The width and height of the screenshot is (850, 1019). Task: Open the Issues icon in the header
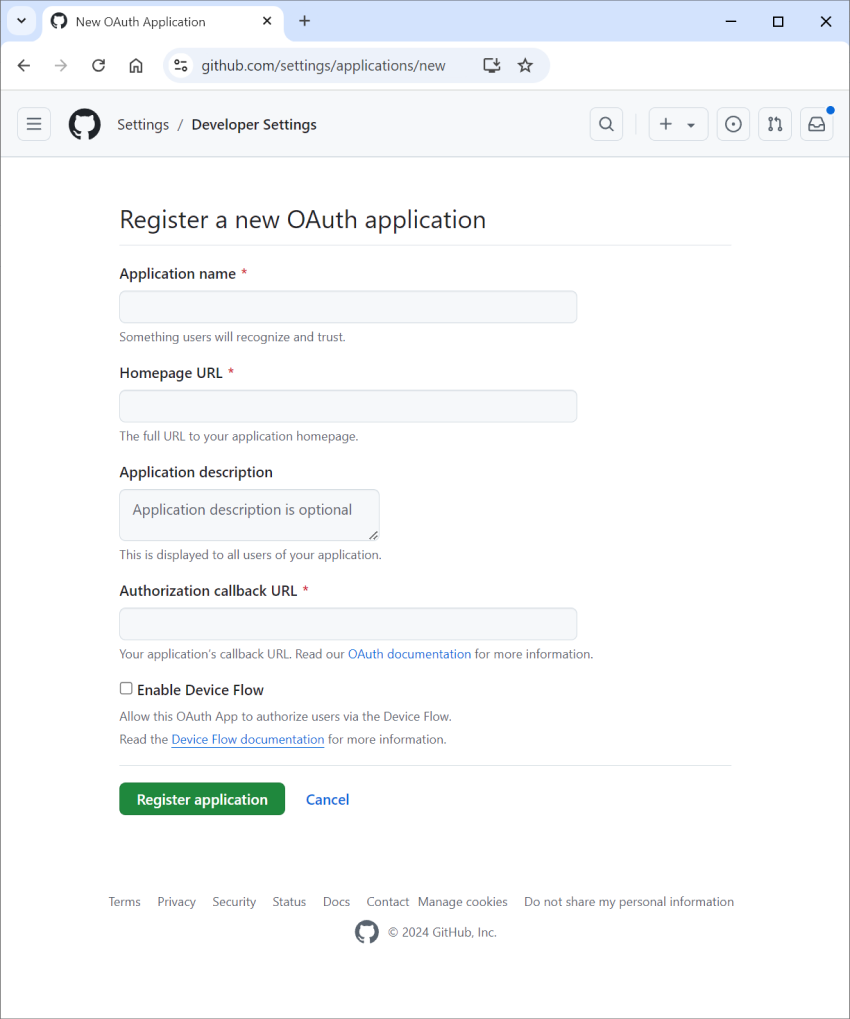click(x=733, y=124)
